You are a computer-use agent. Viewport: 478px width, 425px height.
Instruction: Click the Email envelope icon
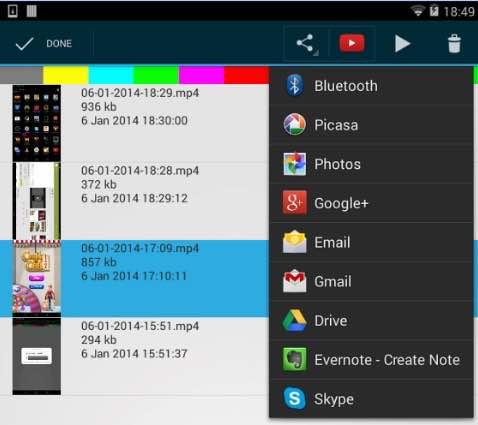[294, 242]
